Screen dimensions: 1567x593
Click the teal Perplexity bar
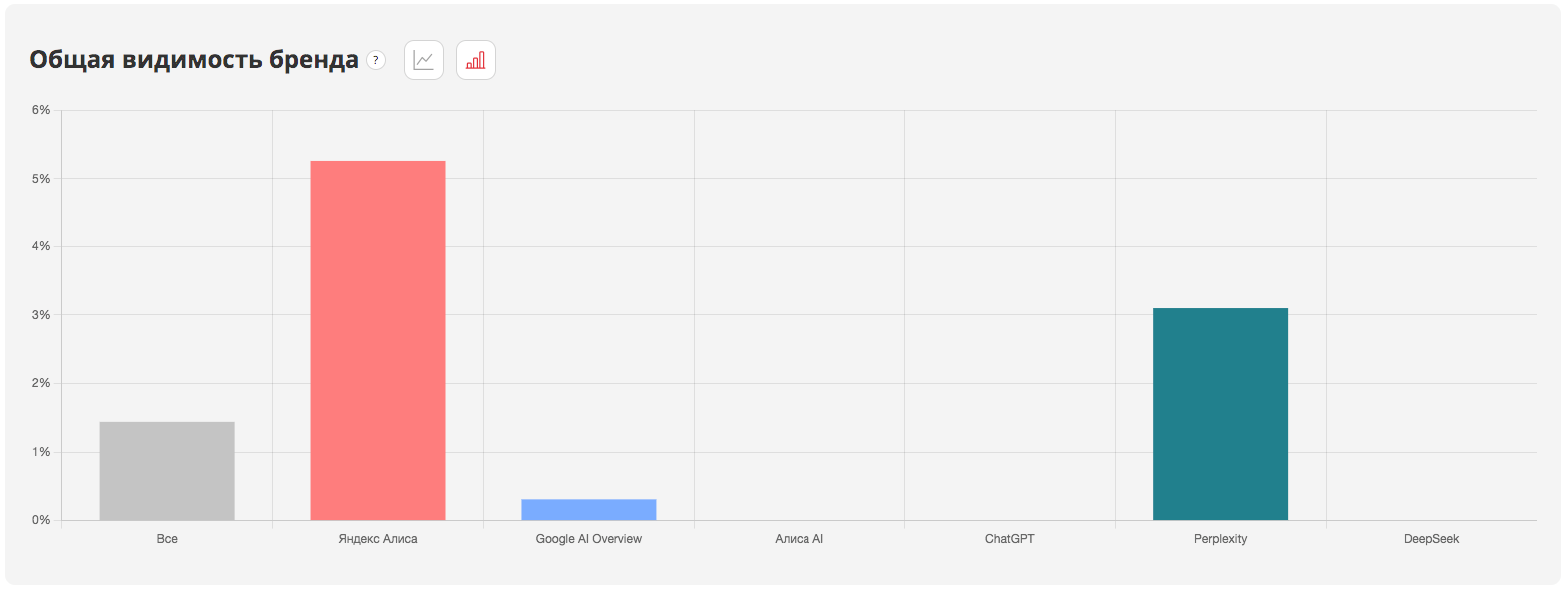[x=1220, y=414]
